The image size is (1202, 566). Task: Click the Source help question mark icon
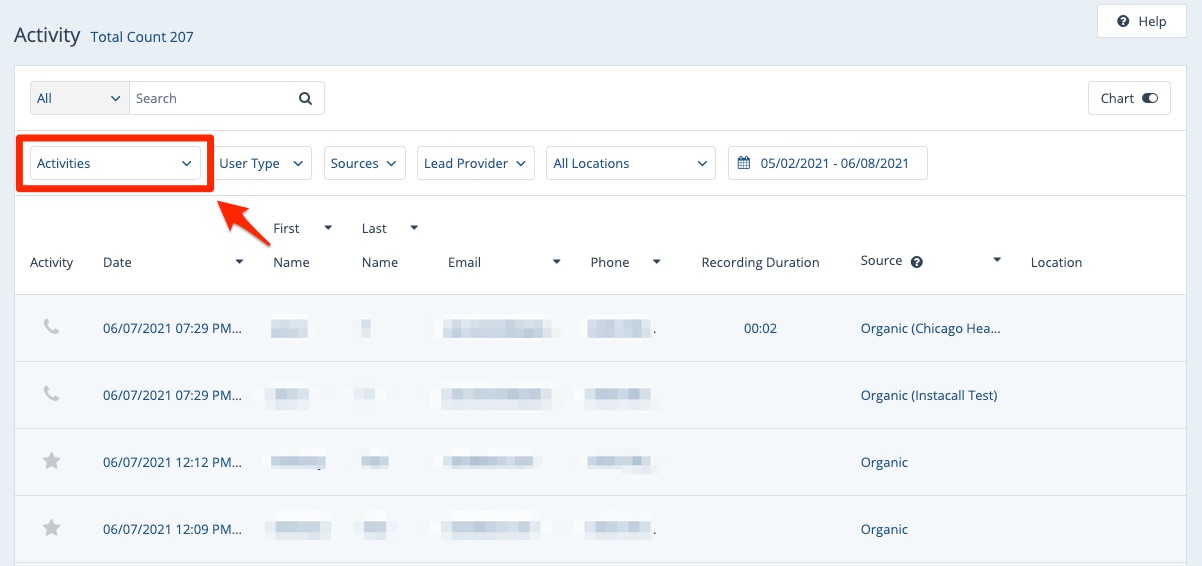click(916, 262)
